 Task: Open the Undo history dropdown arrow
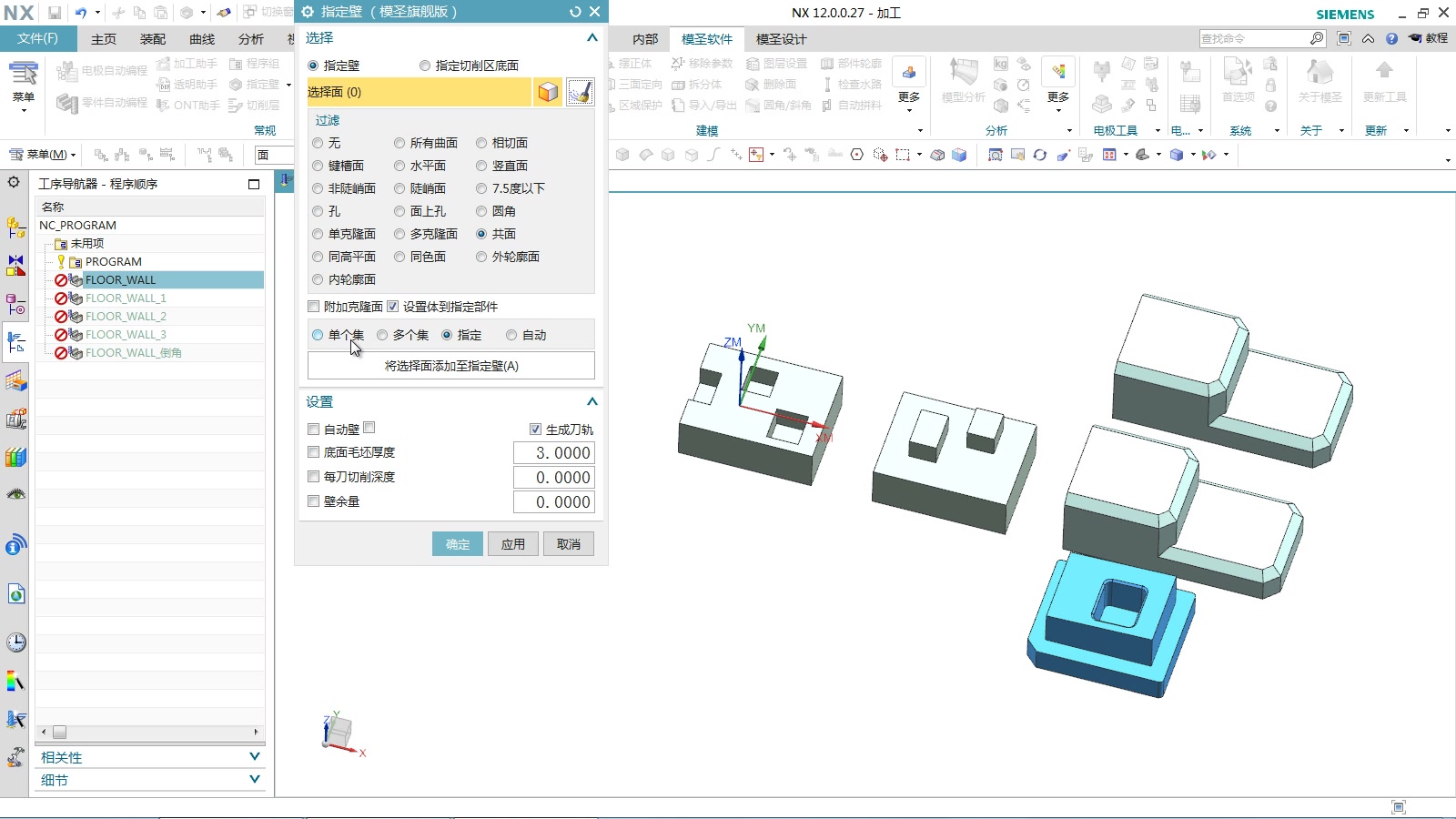(x=96, y=13)
